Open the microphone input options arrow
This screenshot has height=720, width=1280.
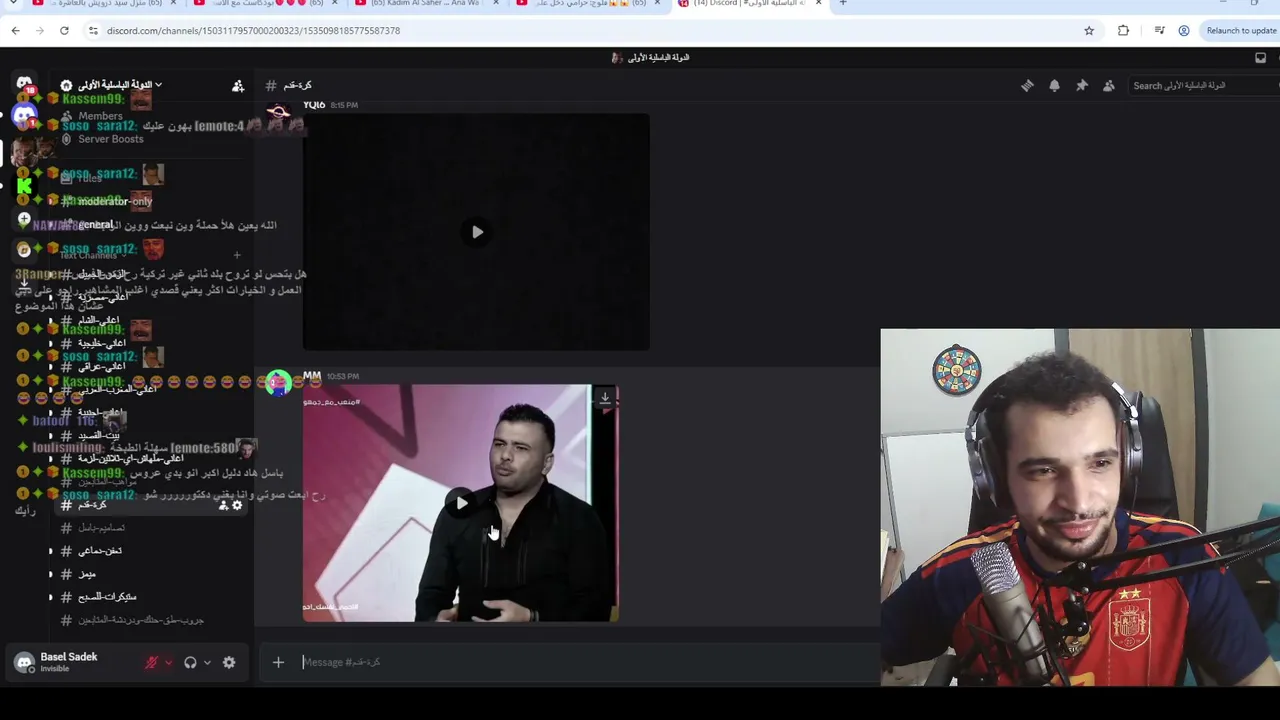click(x=168, y=662)
